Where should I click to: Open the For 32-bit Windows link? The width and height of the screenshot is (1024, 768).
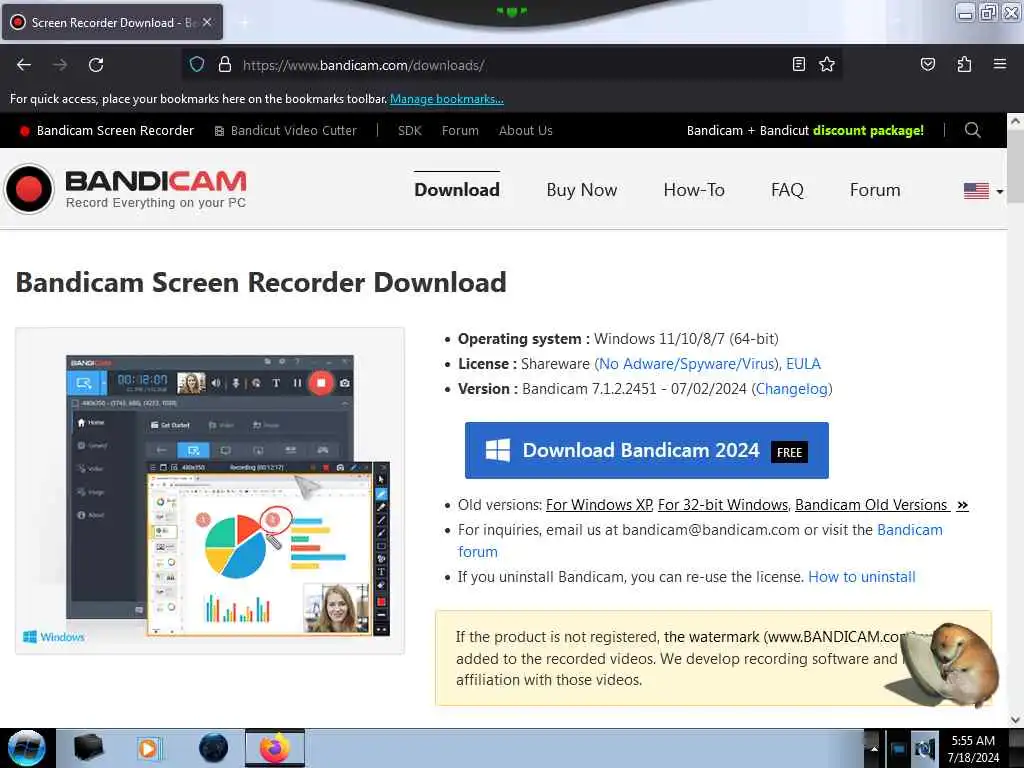[724, 505]
